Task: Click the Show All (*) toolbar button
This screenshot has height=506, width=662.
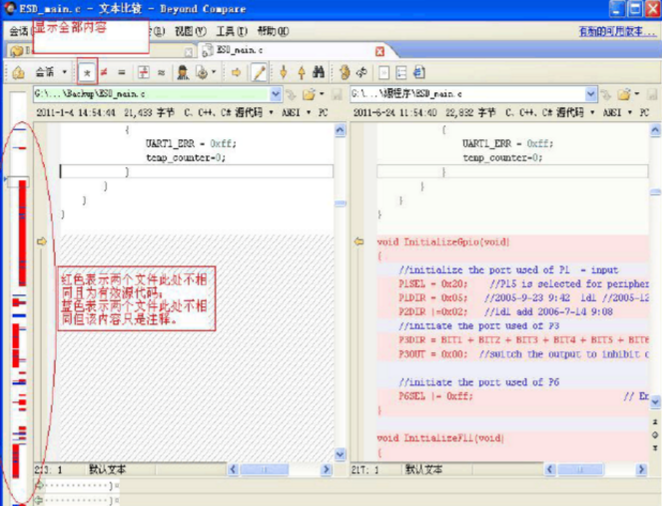Action: pos(87,72)
